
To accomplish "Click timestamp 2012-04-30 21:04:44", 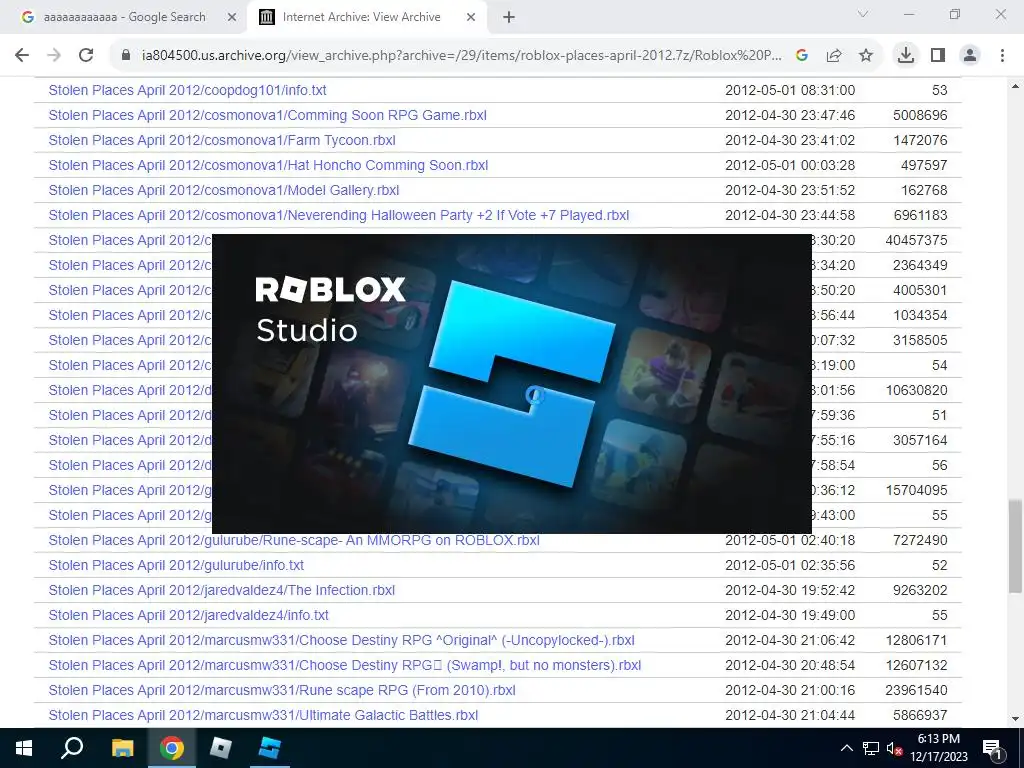I will pos(790,715).
